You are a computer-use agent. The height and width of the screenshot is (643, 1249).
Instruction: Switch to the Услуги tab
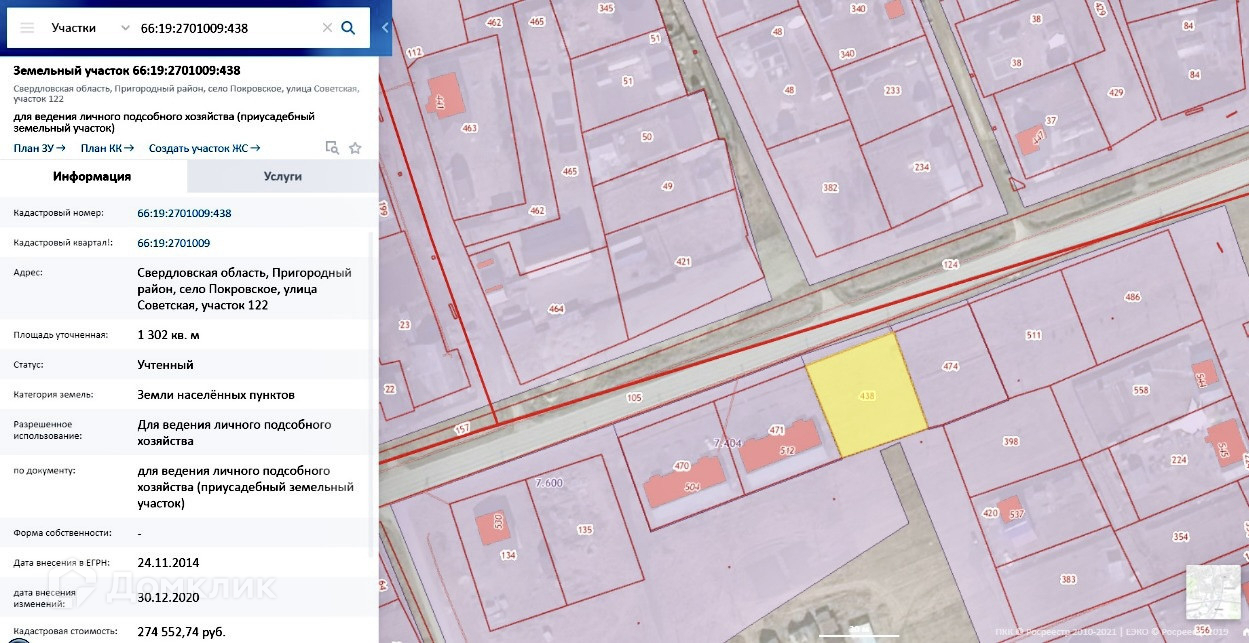283,176
